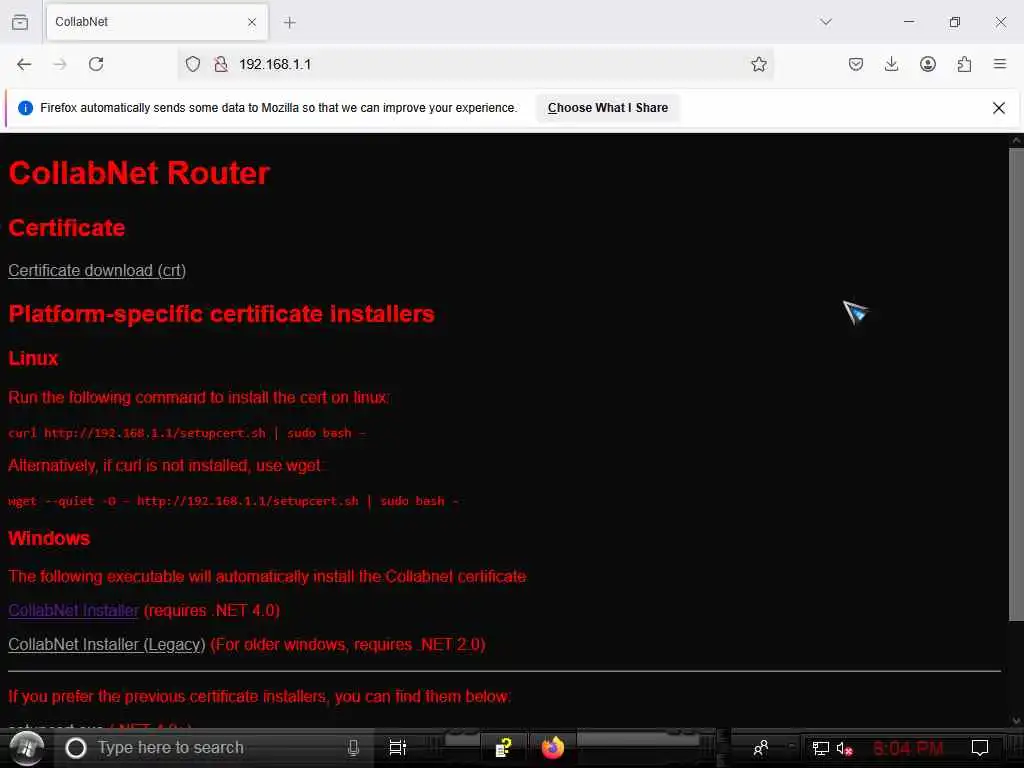Bookmark this page with the star
Screen dimensions: 1024x768
pos(758,64)
